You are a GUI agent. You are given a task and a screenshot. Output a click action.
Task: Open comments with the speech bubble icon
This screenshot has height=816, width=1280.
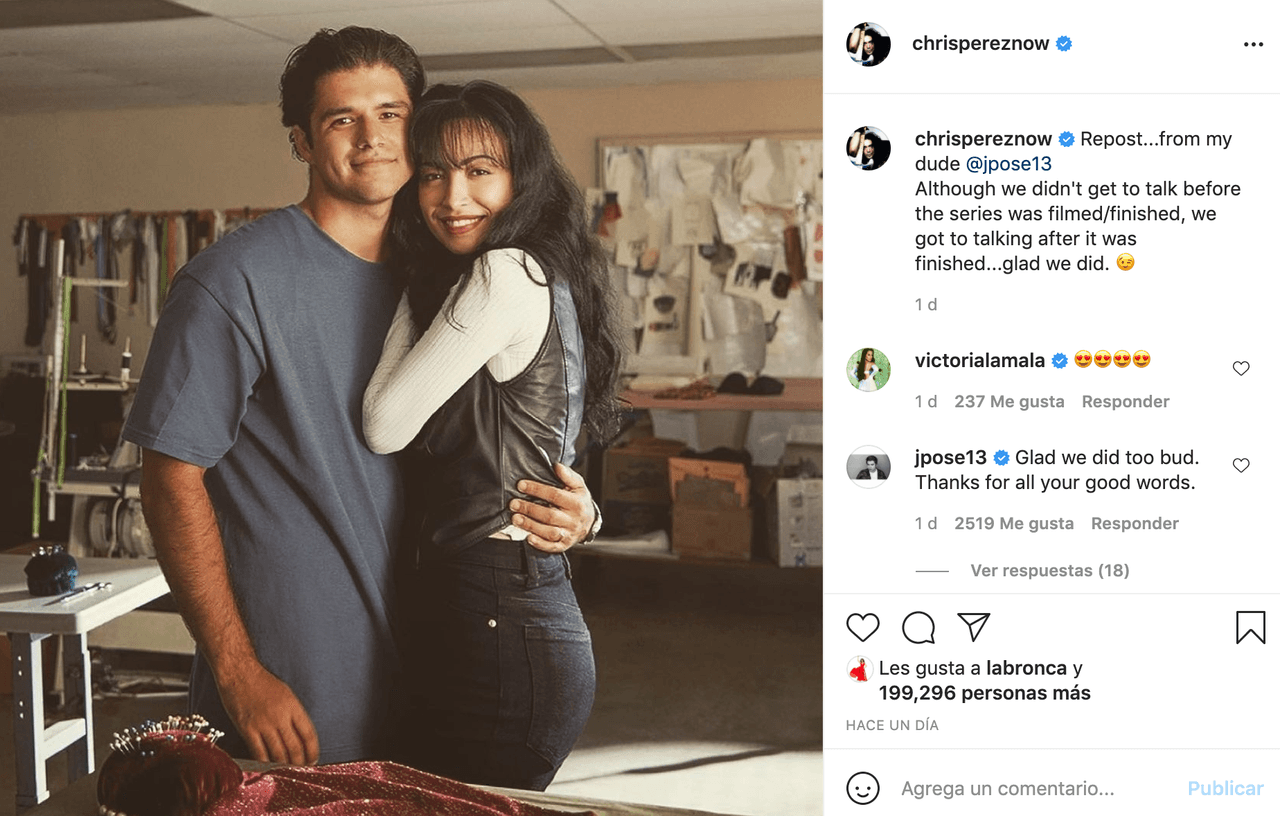pyautogui.click(x=917, y=627)
